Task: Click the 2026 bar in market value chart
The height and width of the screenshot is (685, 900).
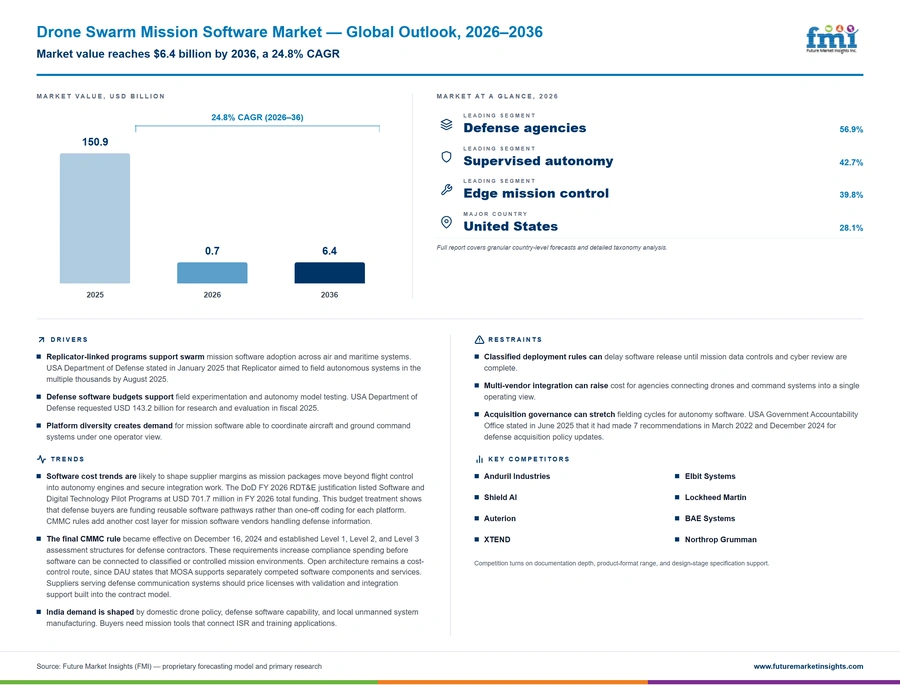Action: click(212, 273)
